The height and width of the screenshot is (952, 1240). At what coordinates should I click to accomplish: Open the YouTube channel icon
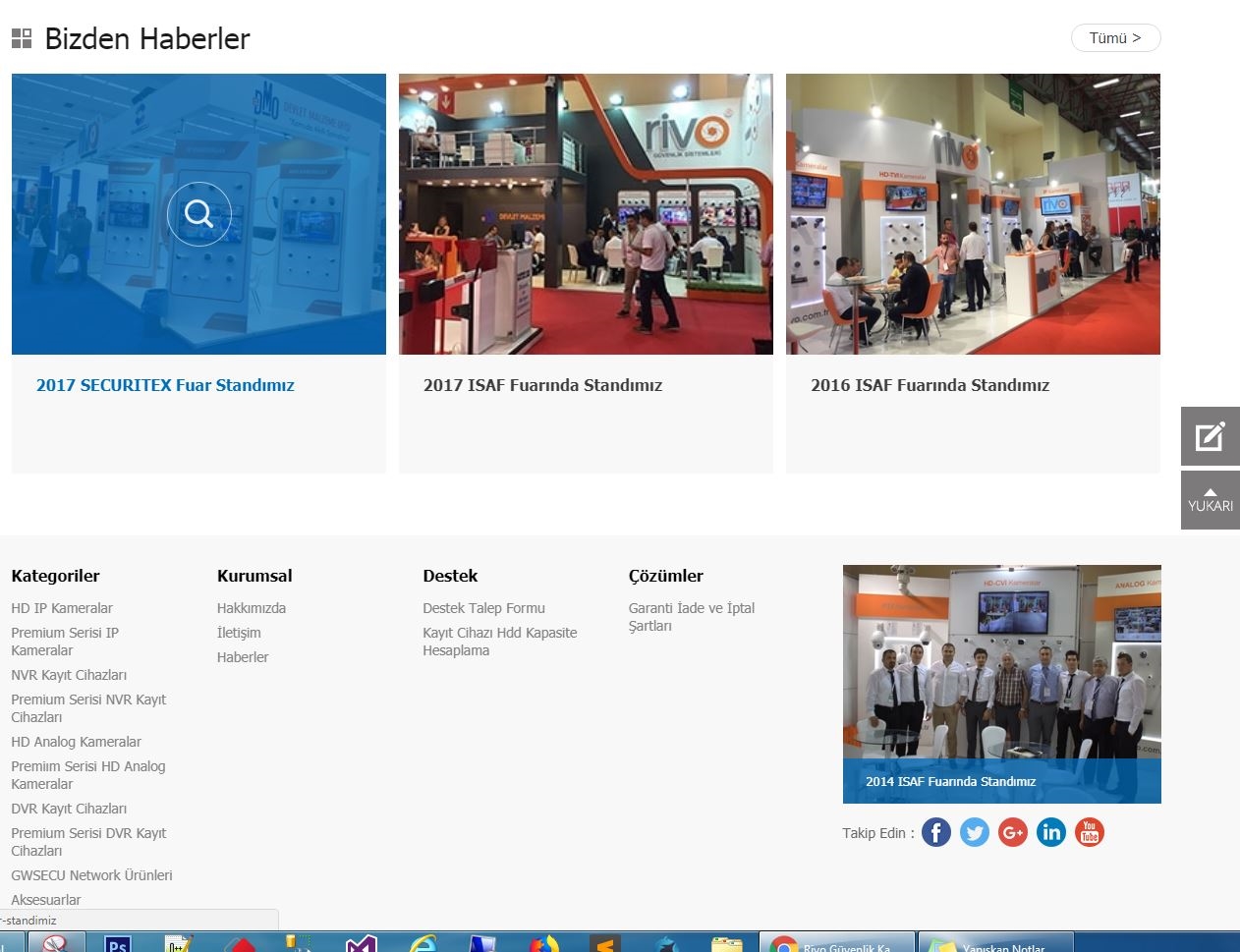(1090, 833)
